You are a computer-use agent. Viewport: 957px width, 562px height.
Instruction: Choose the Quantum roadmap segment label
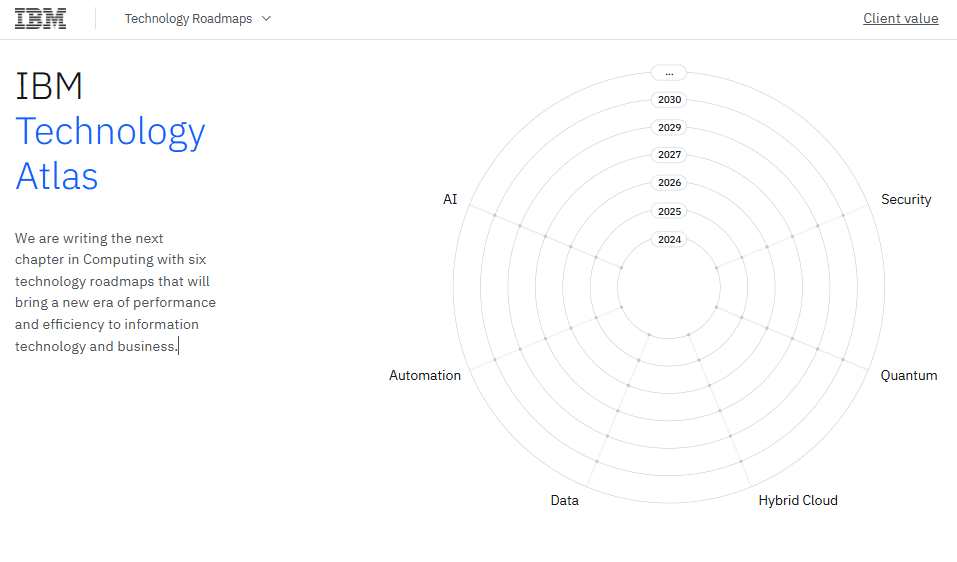tap(908, 375)
